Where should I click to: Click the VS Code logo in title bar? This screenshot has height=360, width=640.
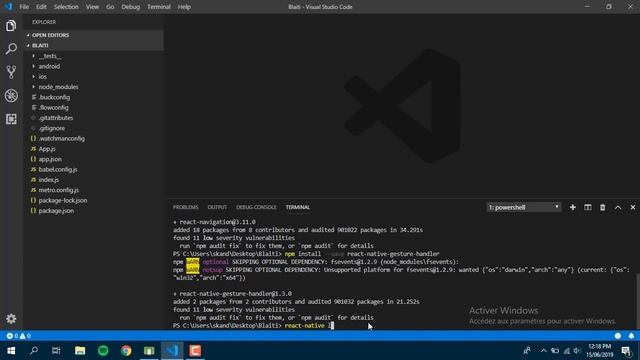(8, 7)
